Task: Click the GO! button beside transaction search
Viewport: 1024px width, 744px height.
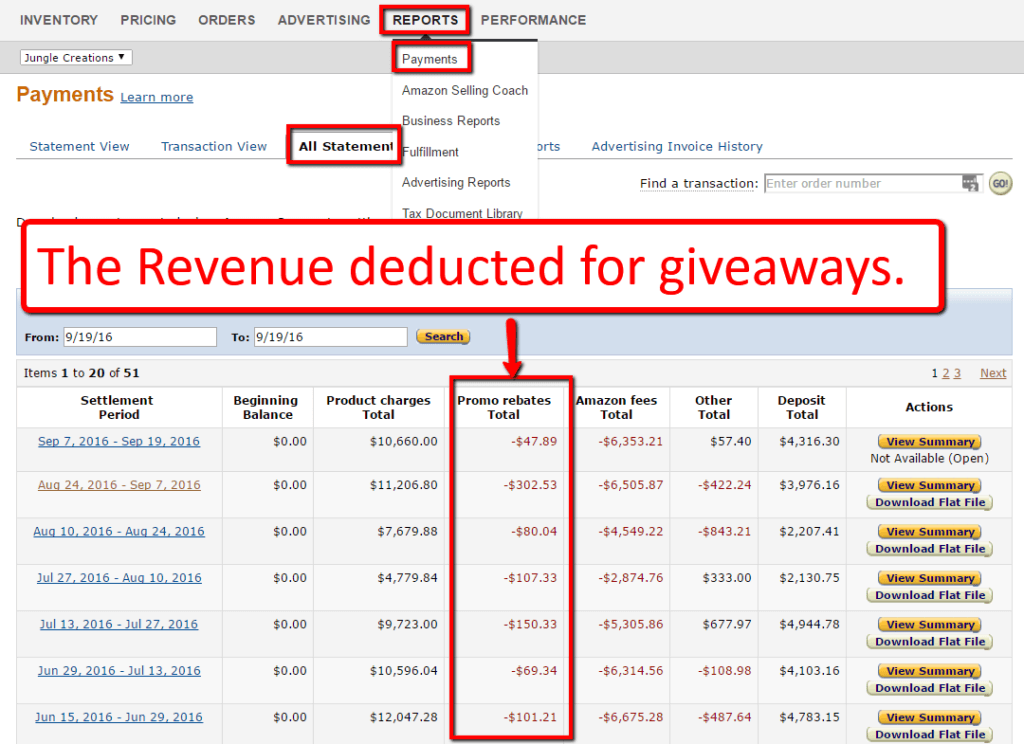Action: tap(1000, 184)
